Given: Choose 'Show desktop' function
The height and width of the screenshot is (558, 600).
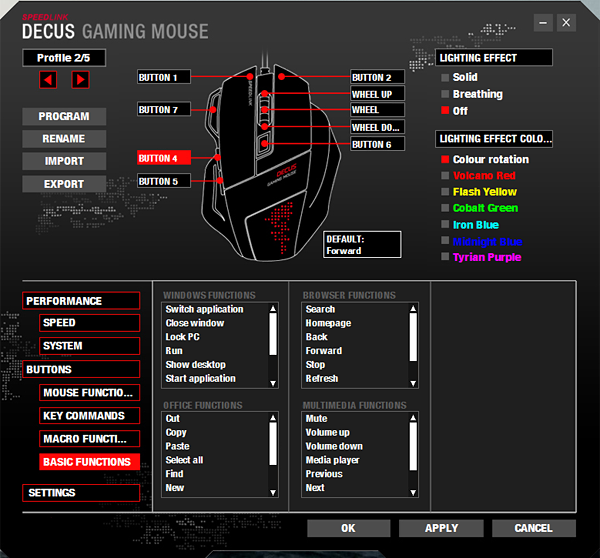Looking at the screenshot, I should pos(196,365).
